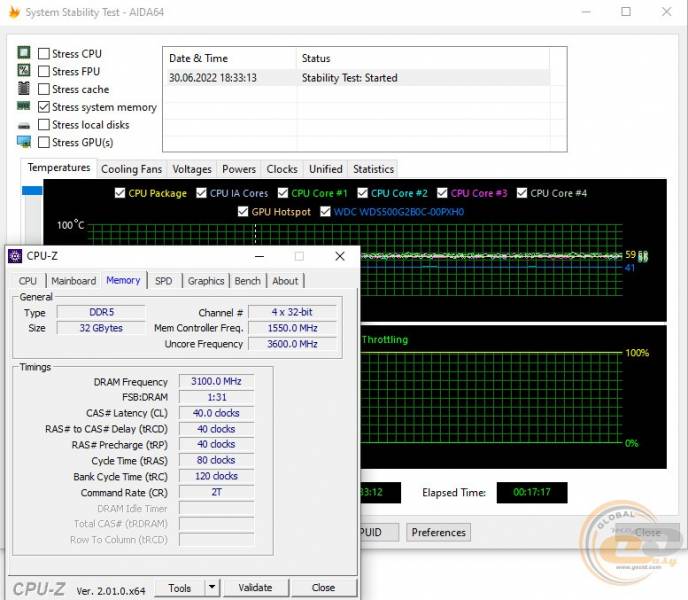Open the Mainboard tab in CPU-Z
The height and width of the screenshot is (600, 688).
(74, 281)
